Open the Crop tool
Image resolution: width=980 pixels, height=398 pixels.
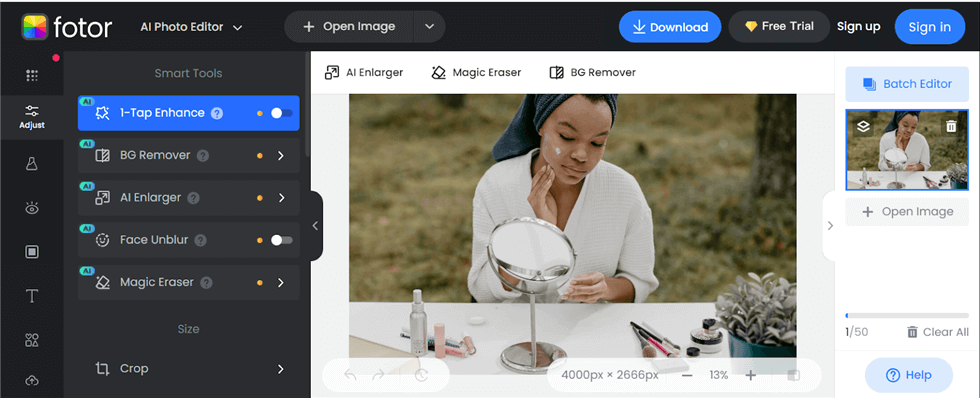189,369
